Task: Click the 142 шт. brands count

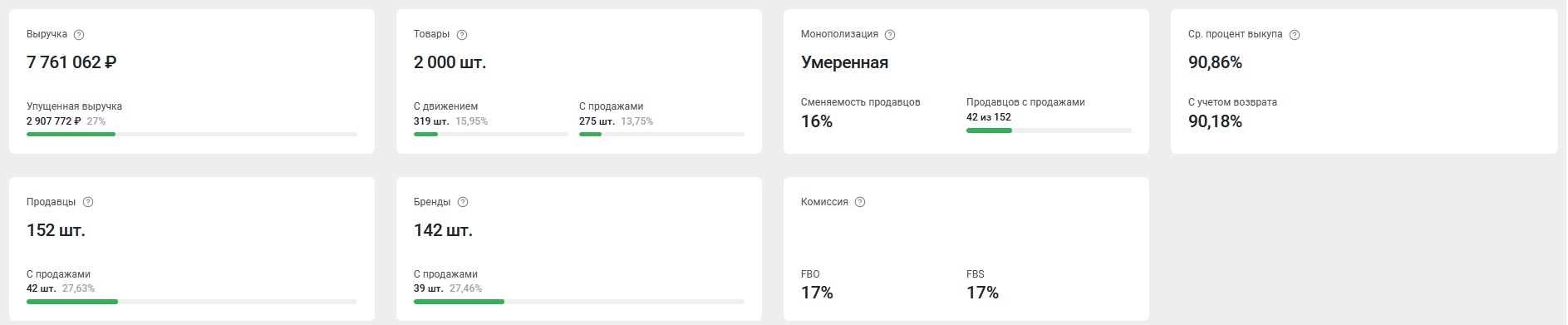Action: point(443,230)
